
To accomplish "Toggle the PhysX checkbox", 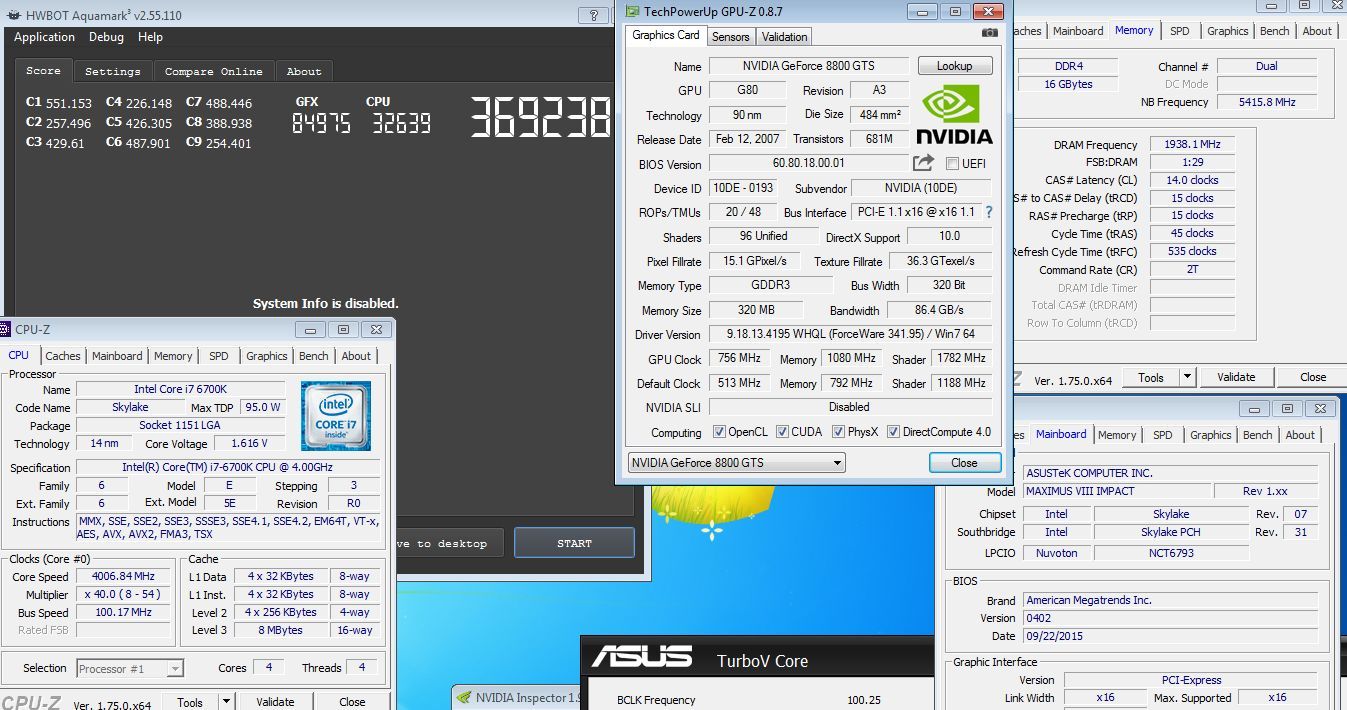I will (x=837, y=432).
